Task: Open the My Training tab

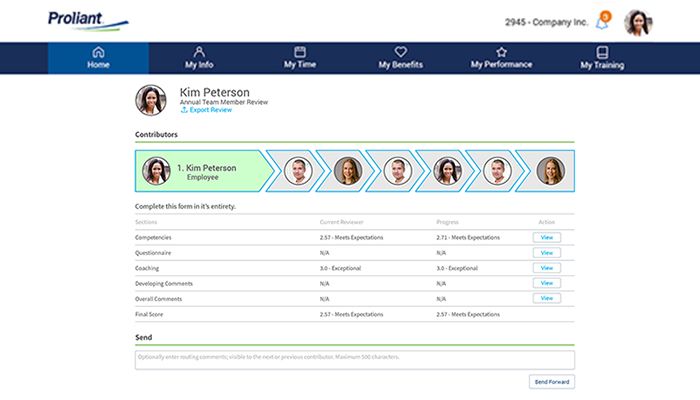Action: [x=602, y=58]
